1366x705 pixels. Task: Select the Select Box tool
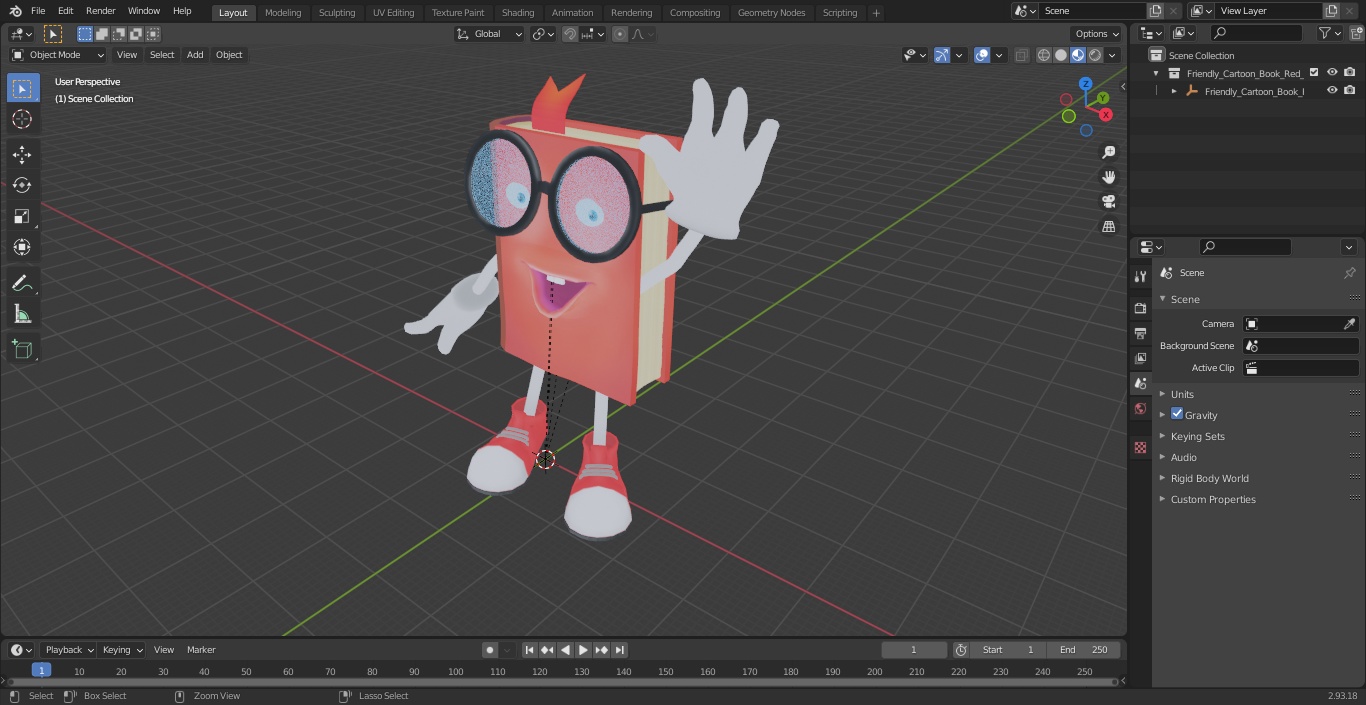click(22, 88)
